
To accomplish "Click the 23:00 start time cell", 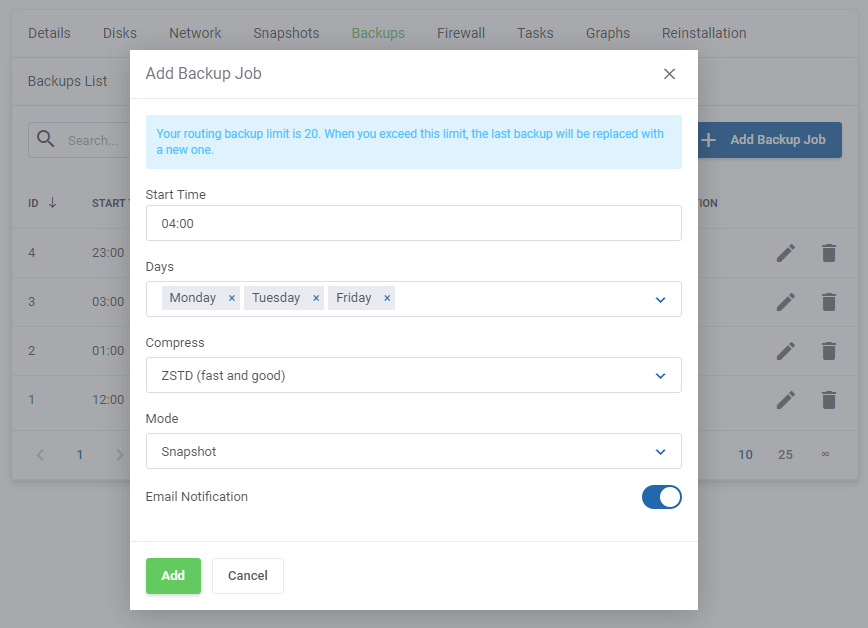I will (108, 253).
